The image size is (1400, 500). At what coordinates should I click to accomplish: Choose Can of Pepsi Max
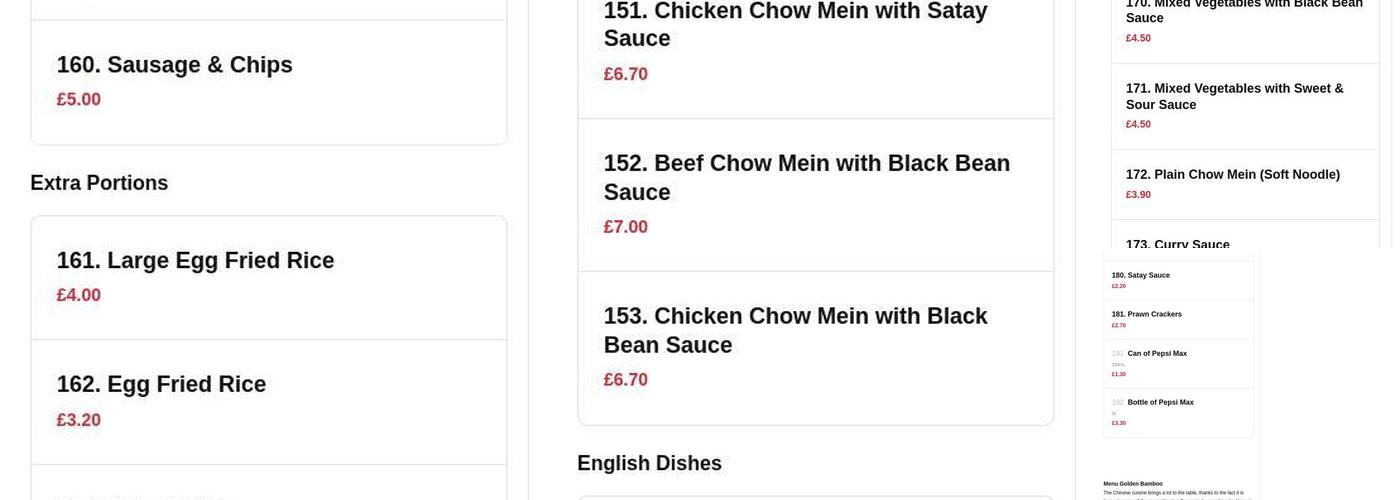(1156, 353)
